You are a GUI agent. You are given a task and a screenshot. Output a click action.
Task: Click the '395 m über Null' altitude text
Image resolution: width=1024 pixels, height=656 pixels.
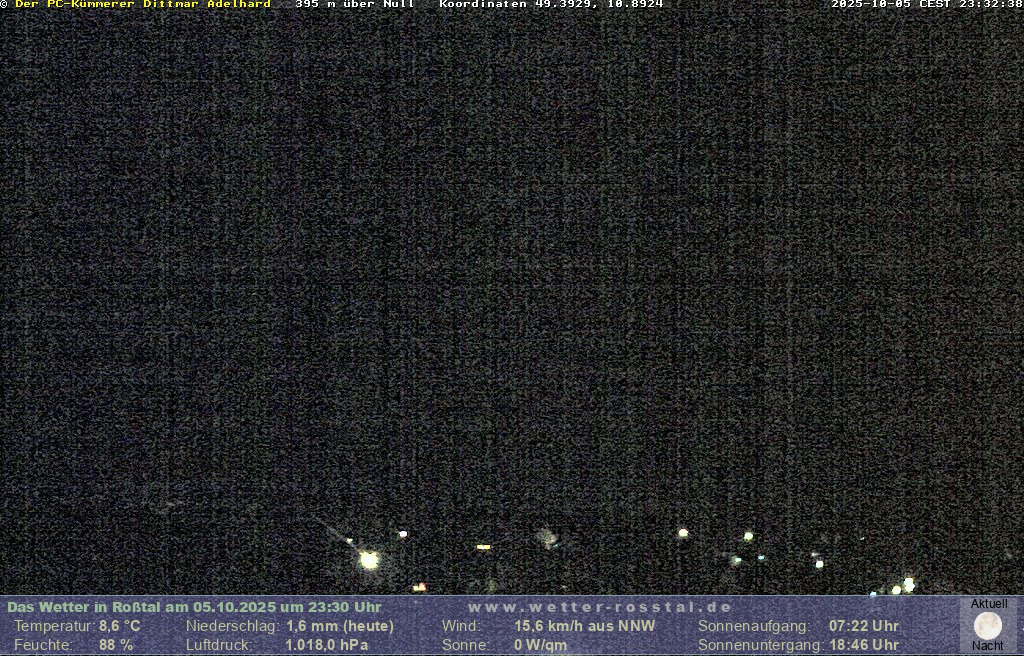(x=355, y=4)
